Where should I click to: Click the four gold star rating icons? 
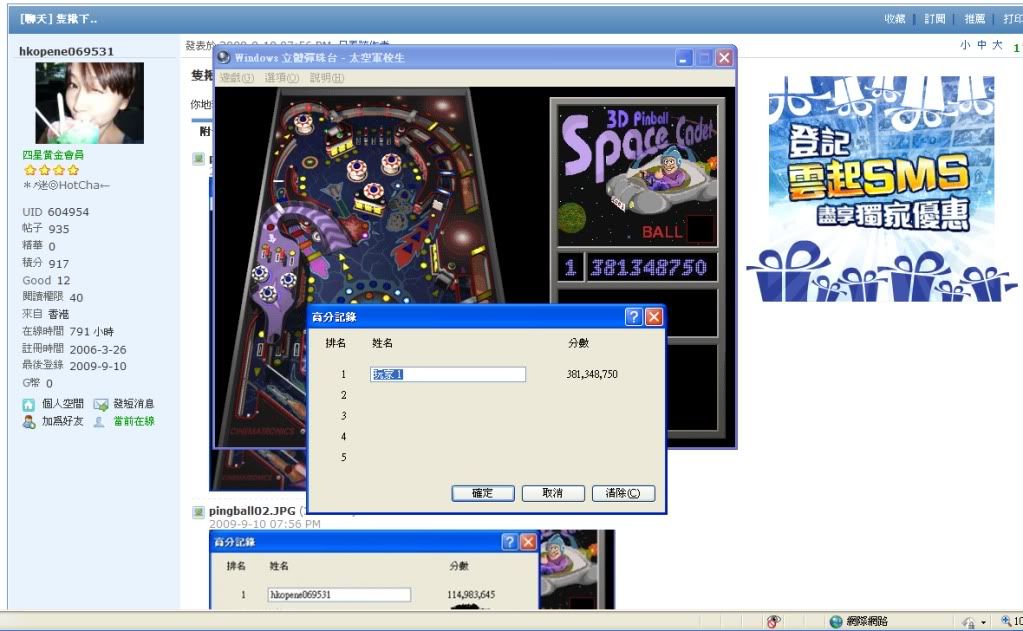coord(51,170)
